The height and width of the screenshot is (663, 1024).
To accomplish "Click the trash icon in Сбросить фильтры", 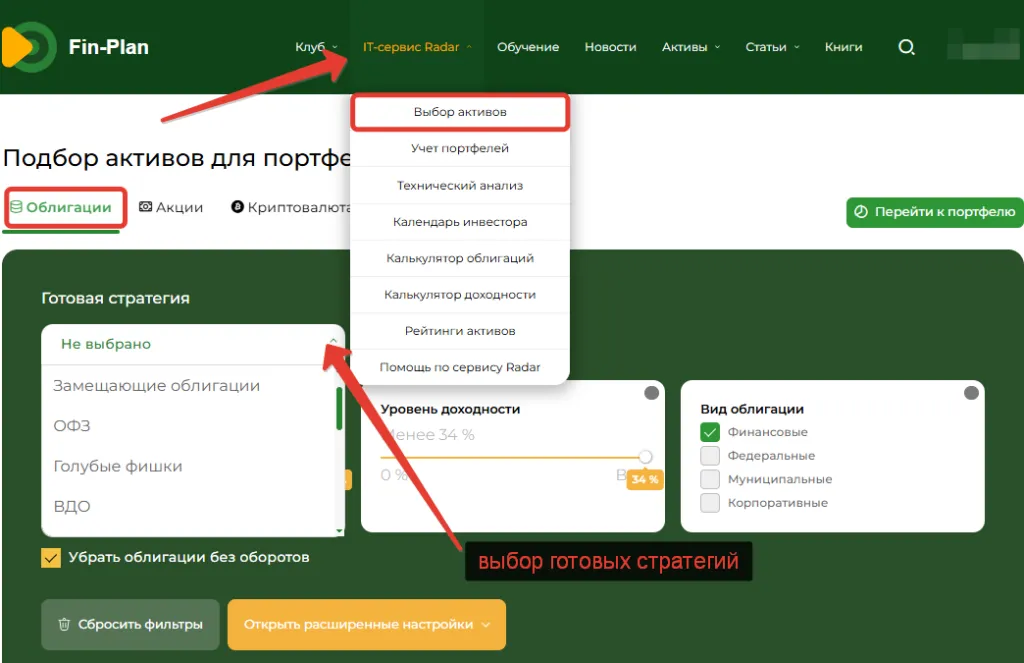I will pyautogui.click(x=63, y=624).
